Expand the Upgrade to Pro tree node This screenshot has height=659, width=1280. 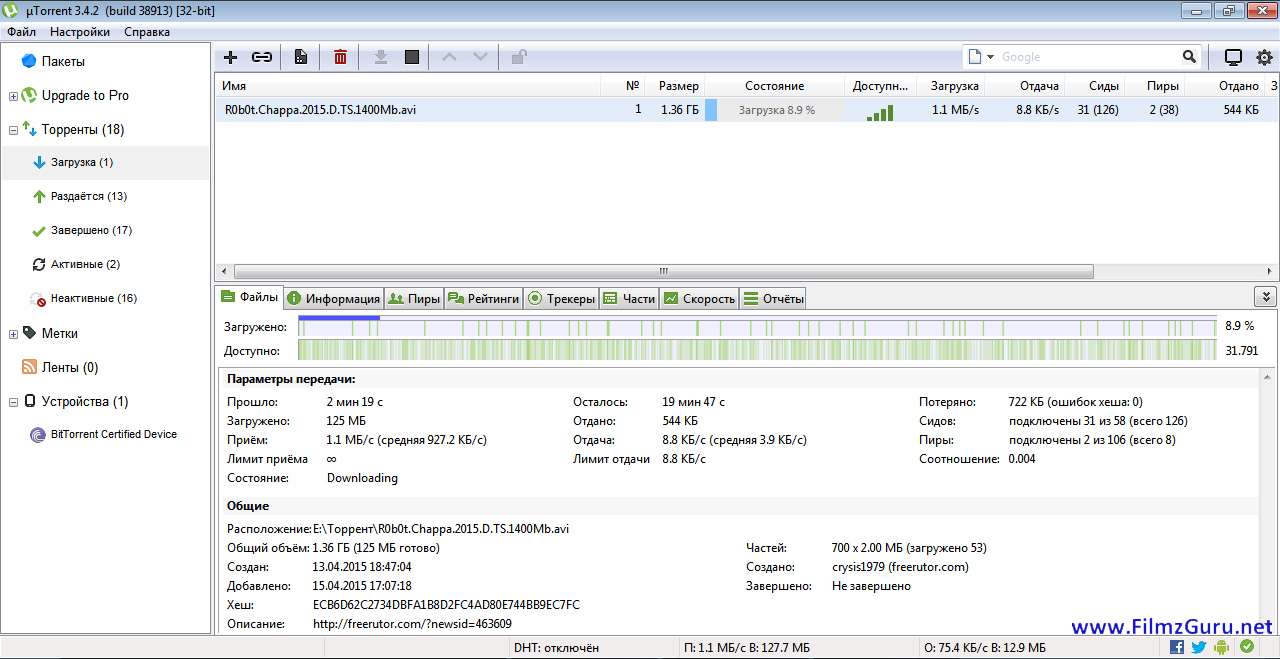tap(13, 96)
